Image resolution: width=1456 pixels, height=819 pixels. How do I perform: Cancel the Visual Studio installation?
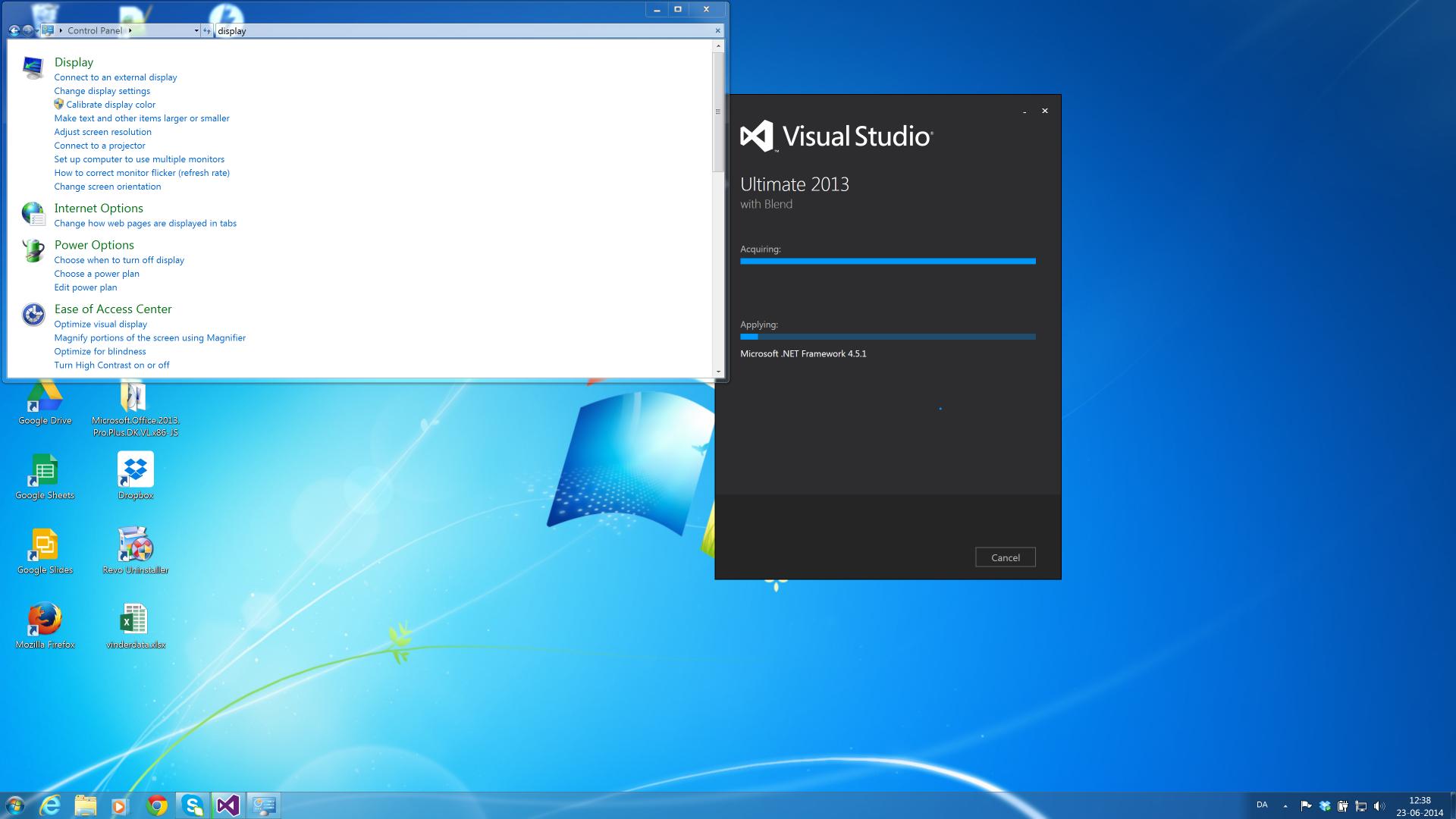click(x=1005, y=557)
